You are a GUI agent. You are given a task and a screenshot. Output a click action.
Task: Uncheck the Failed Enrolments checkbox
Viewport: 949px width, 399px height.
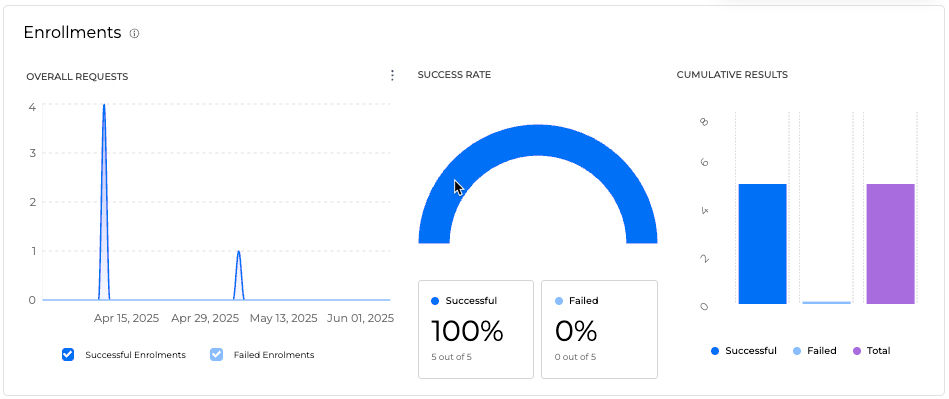(x=216, y=355)
